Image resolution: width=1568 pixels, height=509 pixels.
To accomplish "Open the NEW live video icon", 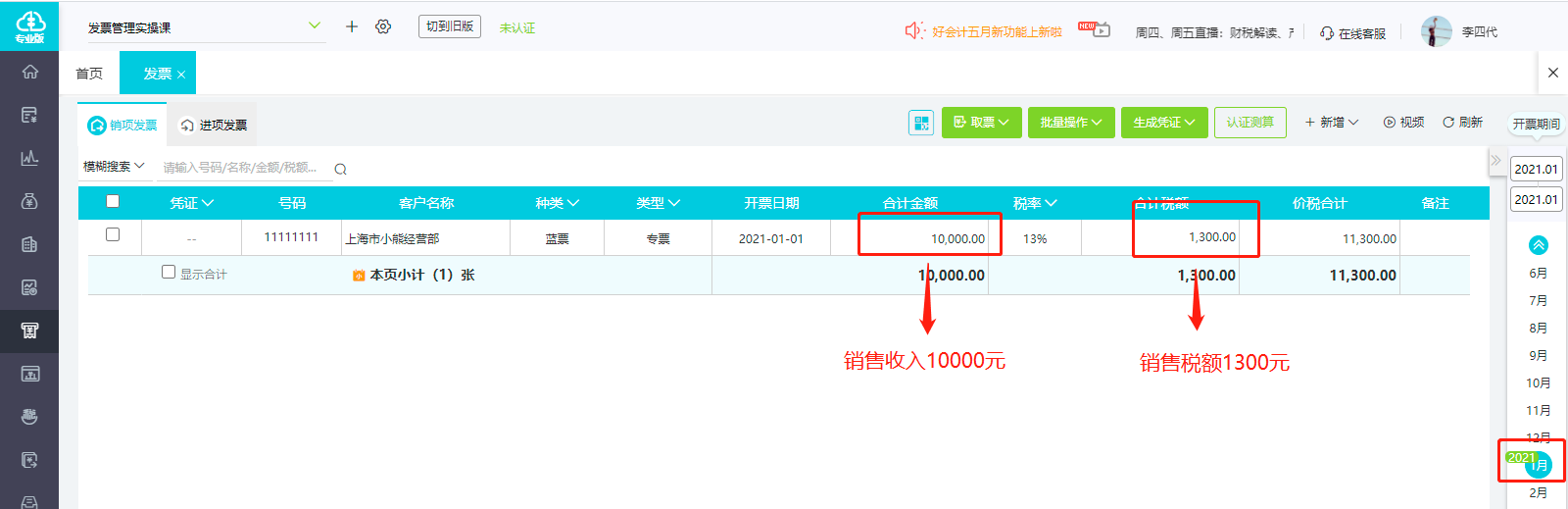I will 1094,29.
